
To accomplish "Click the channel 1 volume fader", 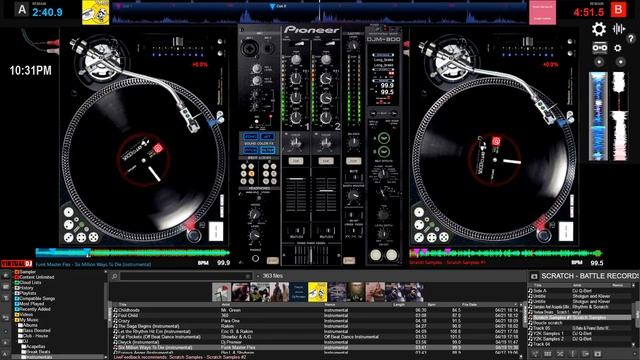I will 296,180.
